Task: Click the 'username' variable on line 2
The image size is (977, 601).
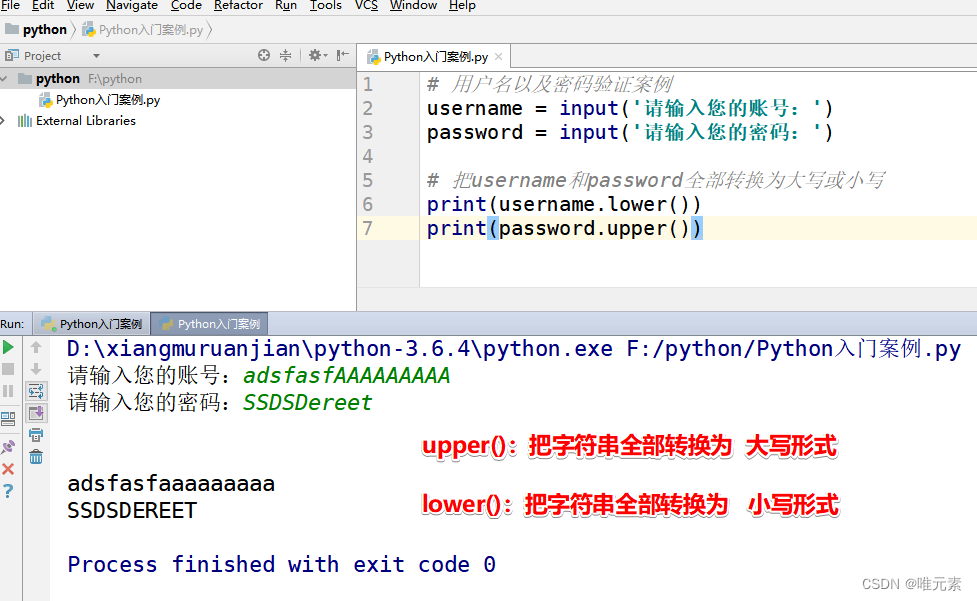Action: (x=475, y=108)
